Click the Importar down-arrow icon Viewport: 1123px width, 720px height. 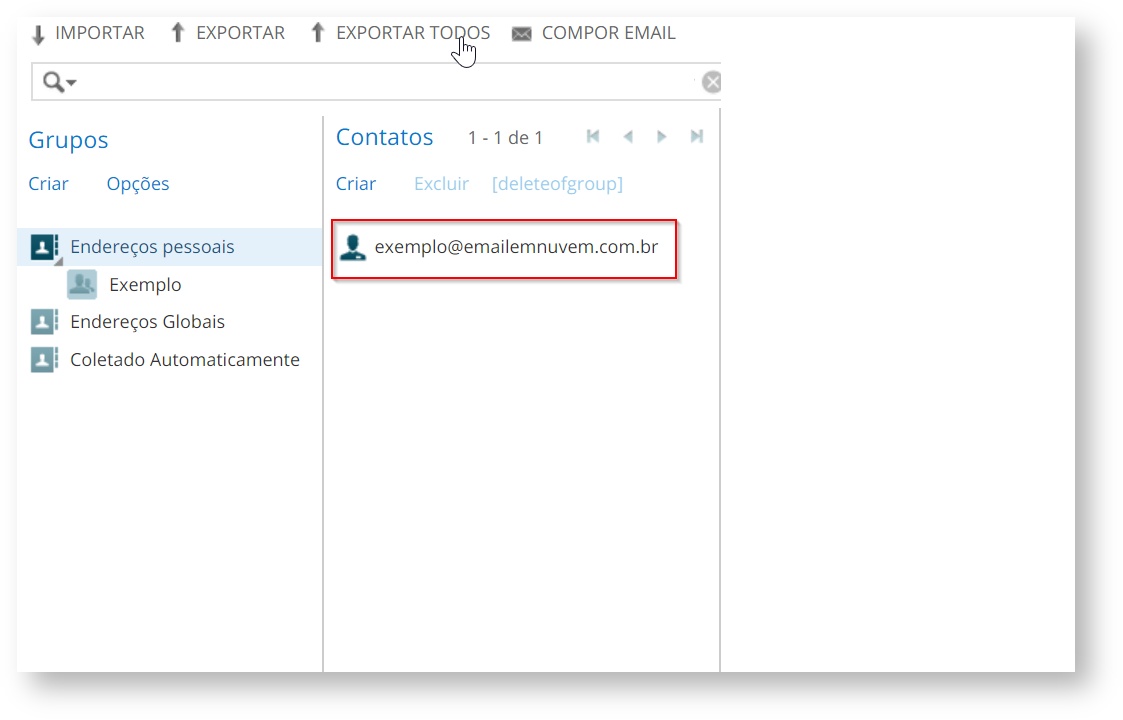tap(39, 35)
